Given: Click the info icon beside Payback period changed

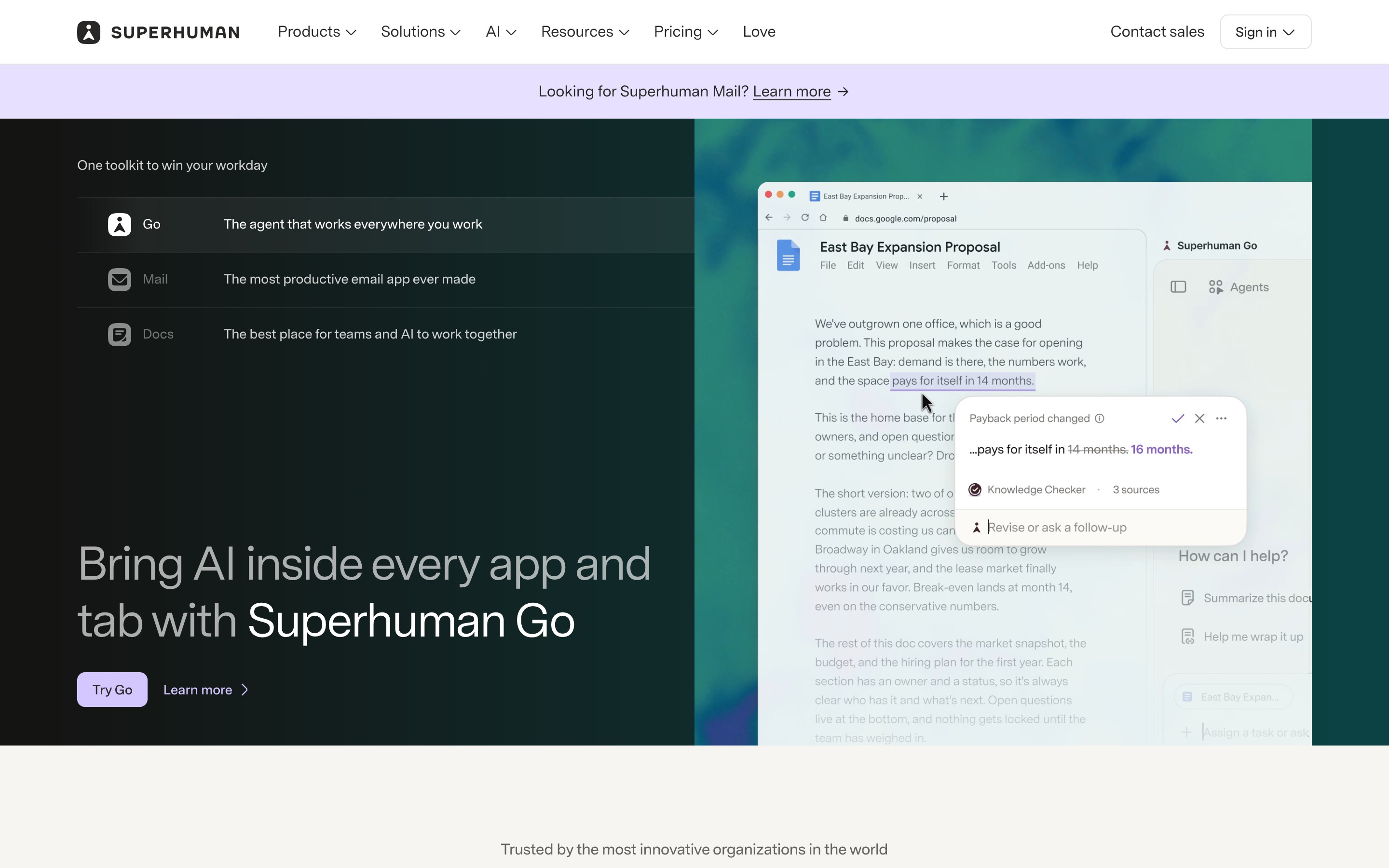Looking at the screenshot, I should (1099, 418).
